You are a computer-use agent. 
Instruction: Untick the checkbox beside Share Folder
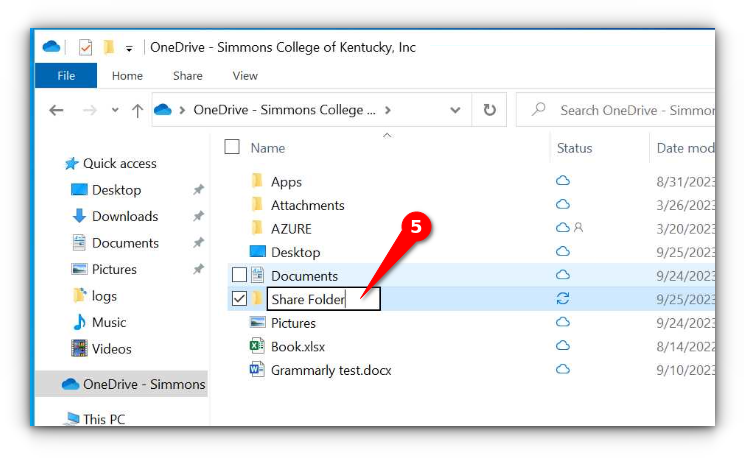pyautogui.click(x=239, y=298)
